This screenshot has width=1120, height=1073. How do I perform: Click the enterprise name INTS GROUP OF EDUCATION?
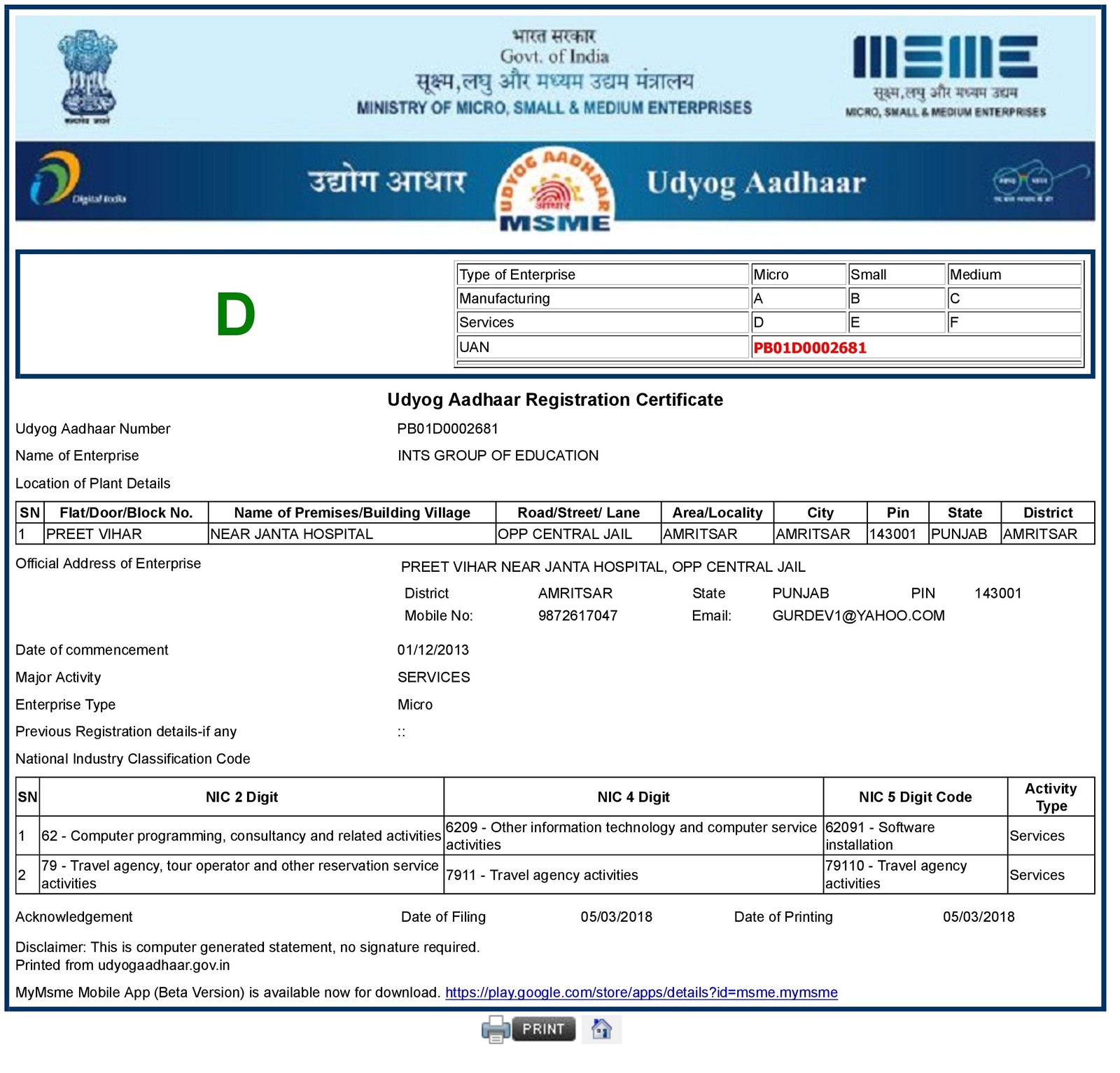pyautogui.click(x=498, y=456)
